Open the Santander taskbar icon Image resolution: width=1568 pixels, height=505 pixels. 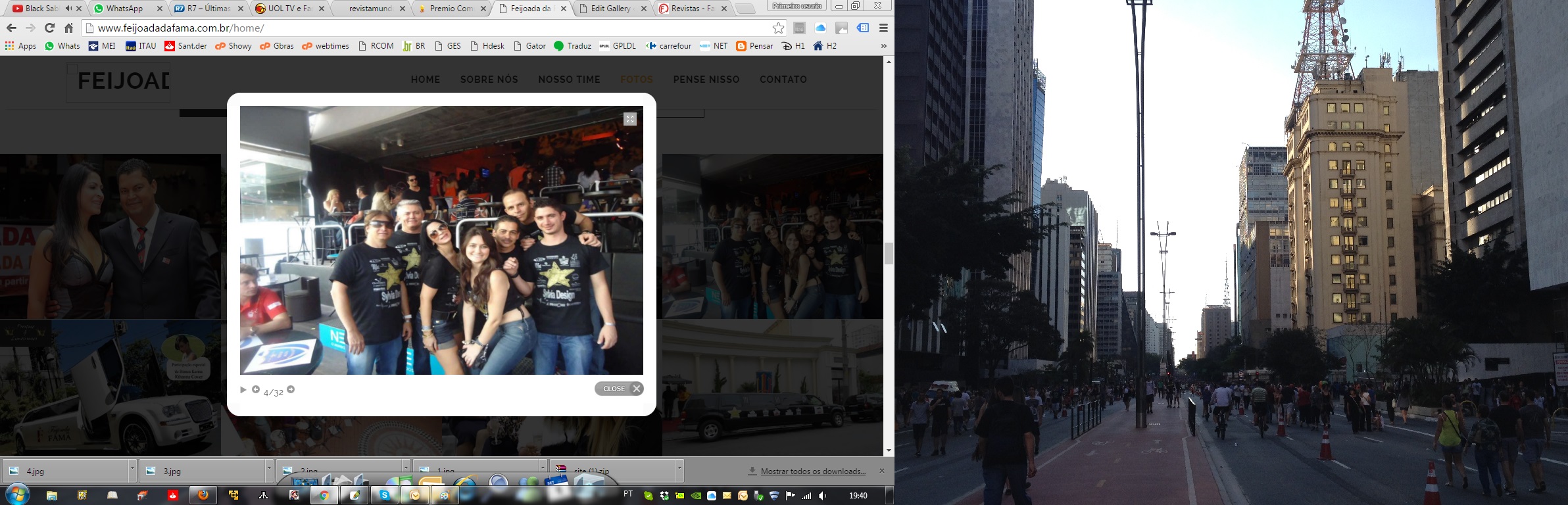click(173, 495)
